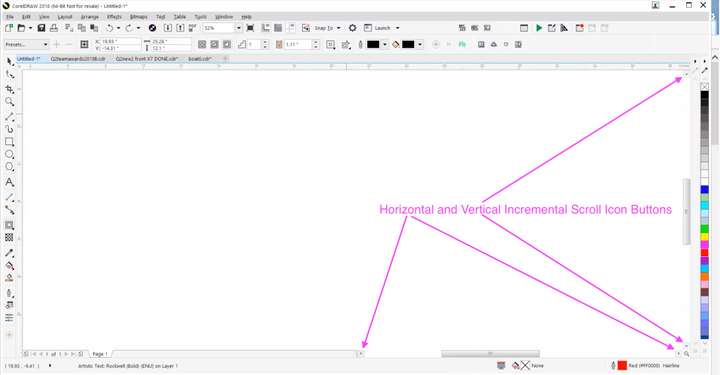720x375 pixels.
Task: Toggle Full-Screen Preview icon
Action: tap(250, 28)
